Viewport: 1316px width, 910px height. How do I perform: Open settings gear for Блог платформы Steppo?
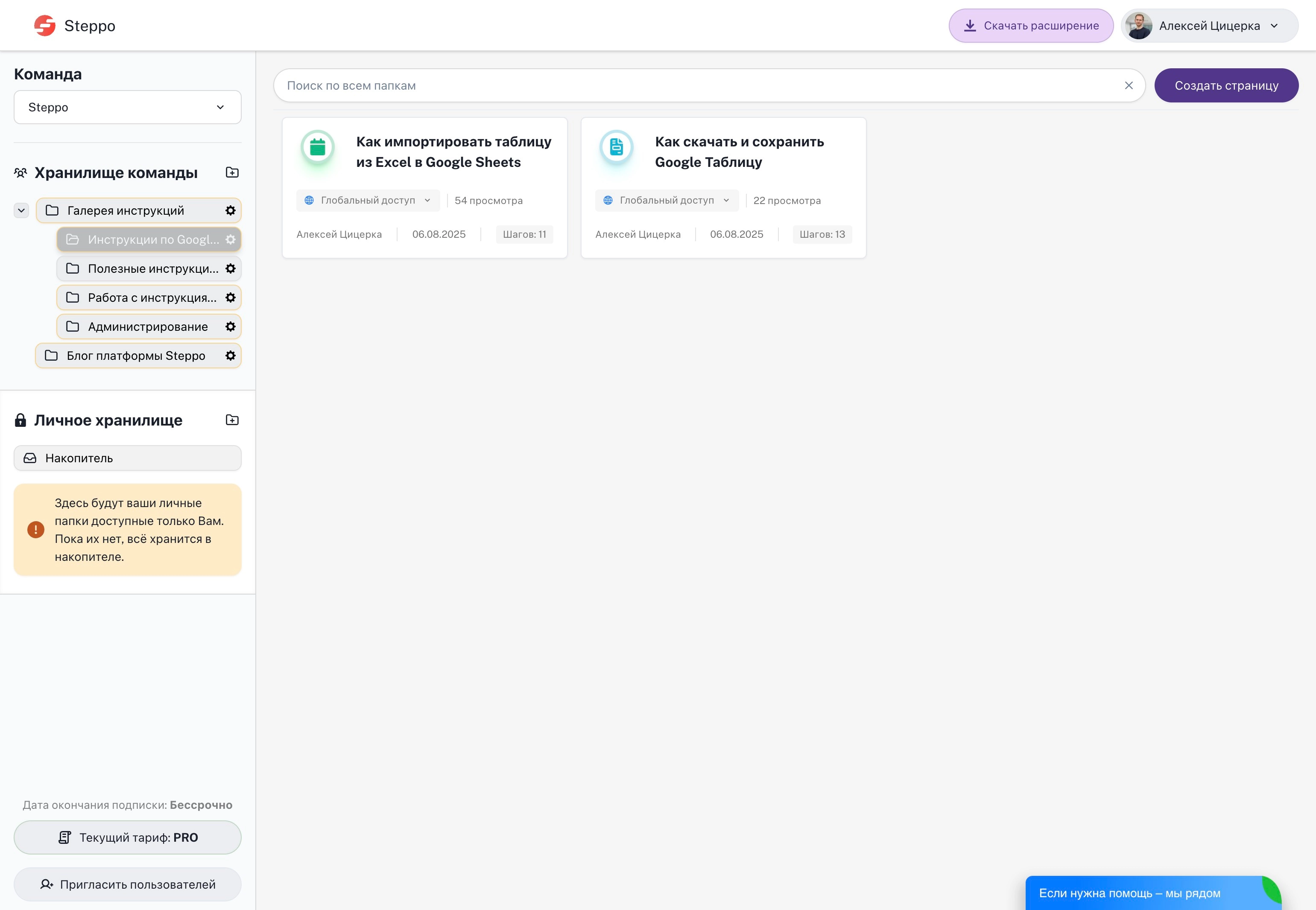[x=231, y=356]
